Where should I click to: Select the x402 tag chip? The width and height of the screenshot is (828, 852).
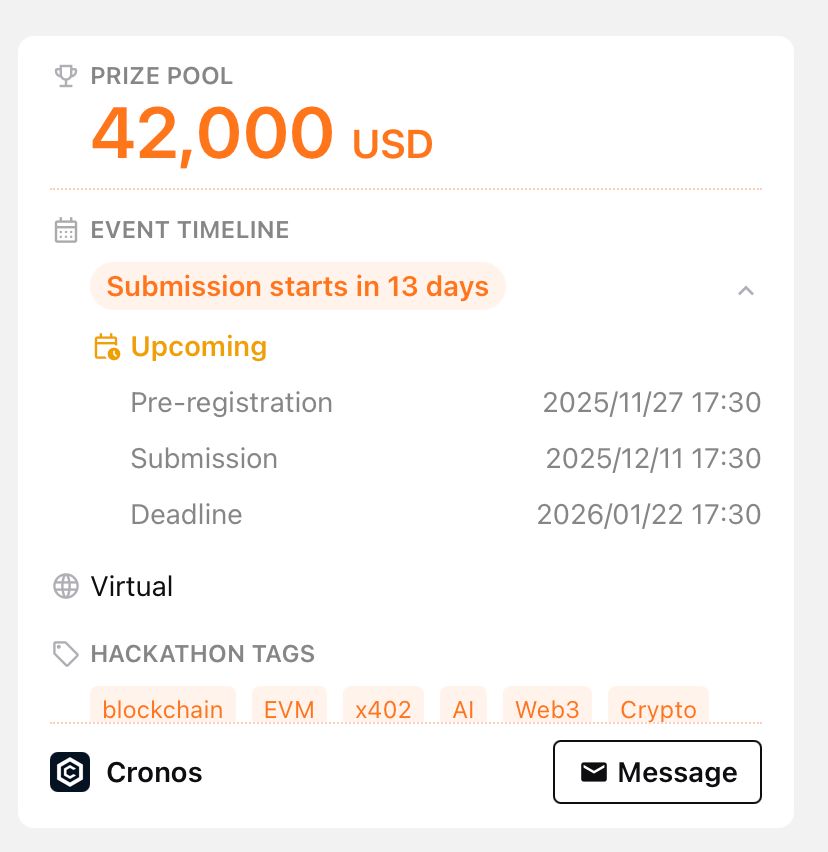[383, 709]
